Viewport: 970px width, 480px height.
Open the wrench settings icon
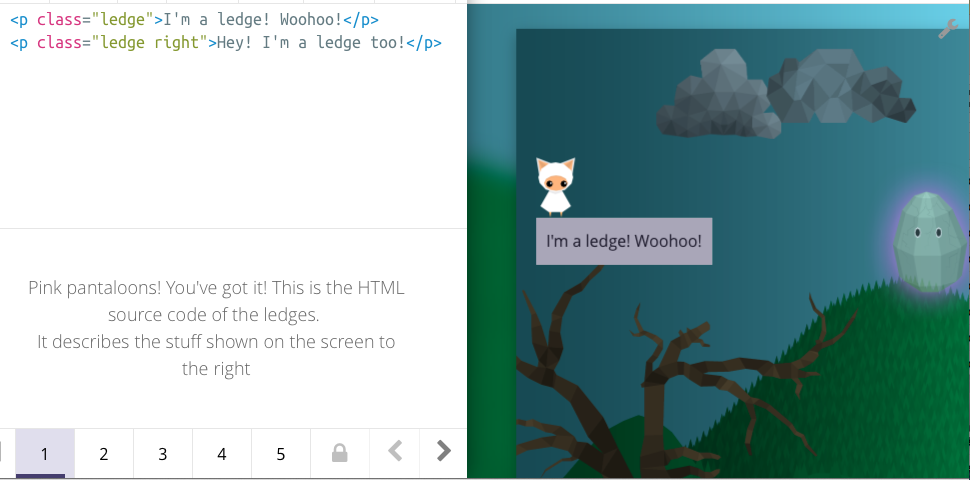(x=948, y=28)
